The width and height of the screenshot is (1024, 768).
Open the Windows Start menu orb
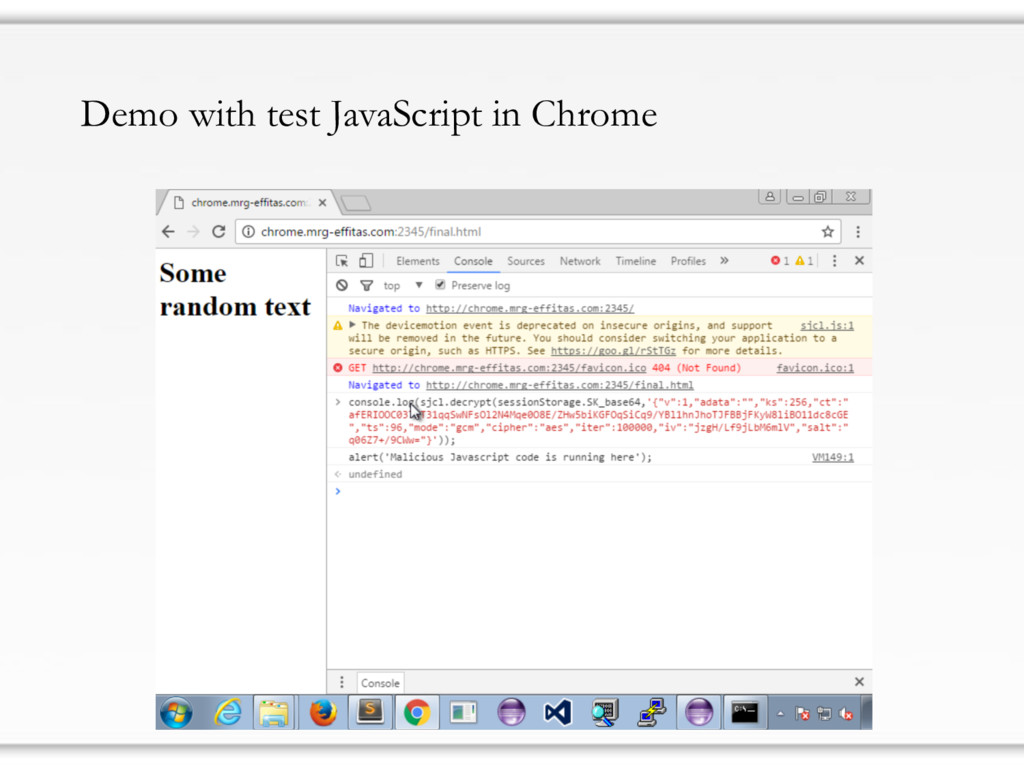click(x=176, y=712)
